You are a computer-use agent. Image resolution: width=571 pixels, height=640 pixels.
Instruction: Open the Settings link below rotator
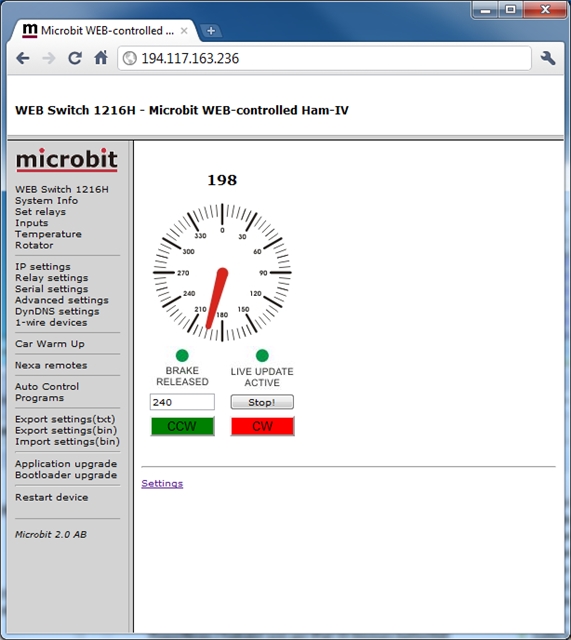pyautogui.click(x=162, y=484)
